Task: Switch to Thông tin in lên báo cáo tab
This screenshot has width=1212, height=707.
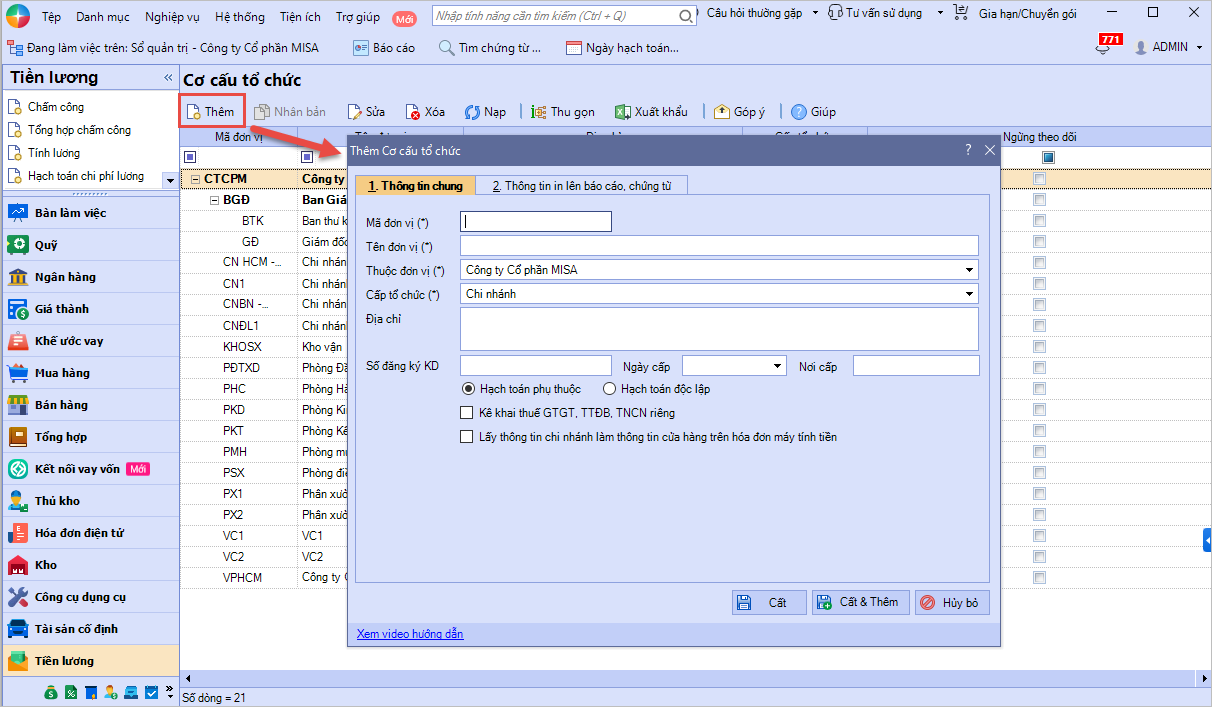Action: tap(582, 185)
